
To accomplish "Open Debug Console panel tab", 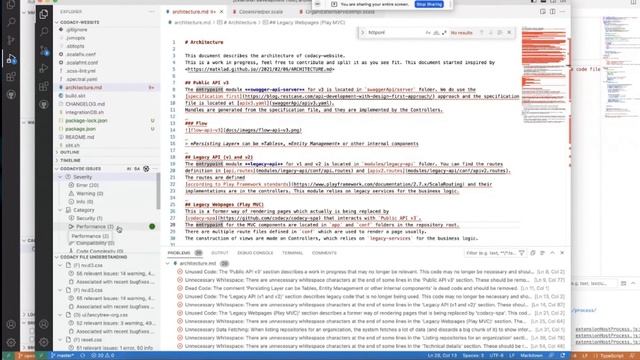I will [255, 253].
